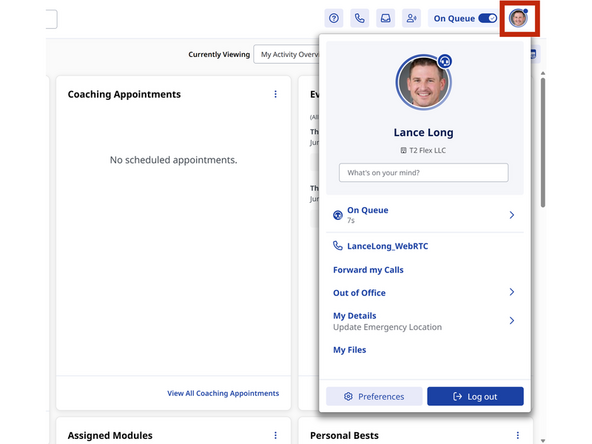Open Personal Bests three-dot menu
This screenshot has width=592, height=444.
pyautogui.click(x=518, y=435)
